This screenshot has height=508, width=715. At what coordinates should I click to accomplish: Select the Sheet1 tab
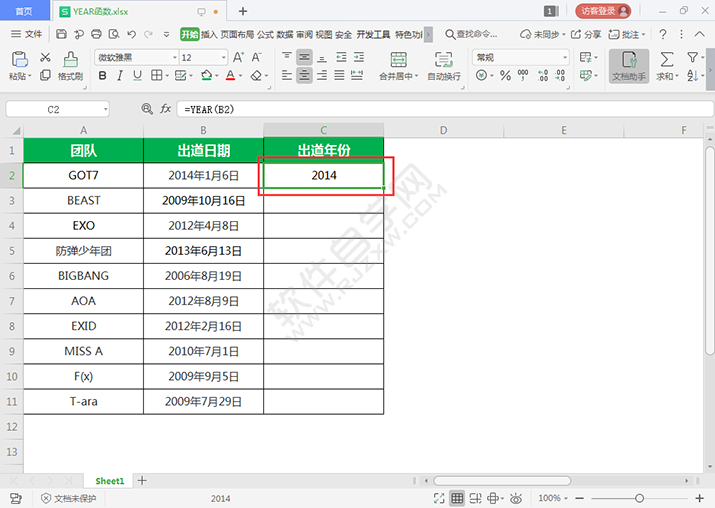[109, 481]
